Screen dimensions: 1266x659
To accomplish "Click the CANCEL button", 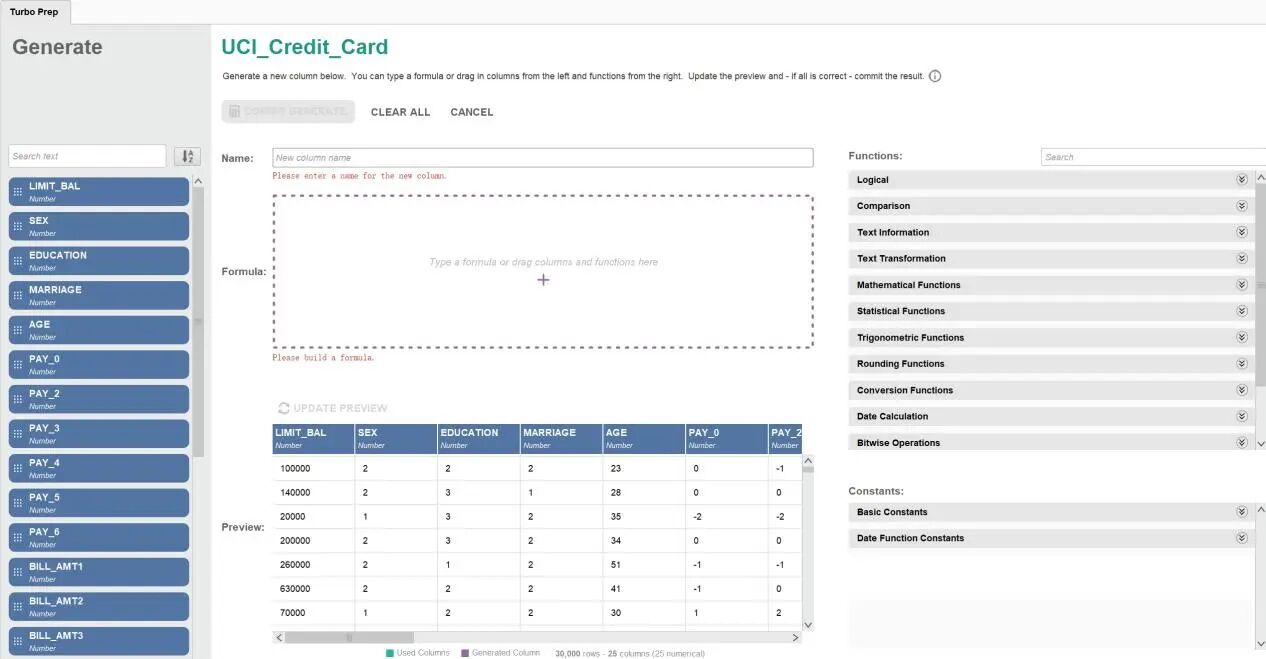I will (472, 112).
